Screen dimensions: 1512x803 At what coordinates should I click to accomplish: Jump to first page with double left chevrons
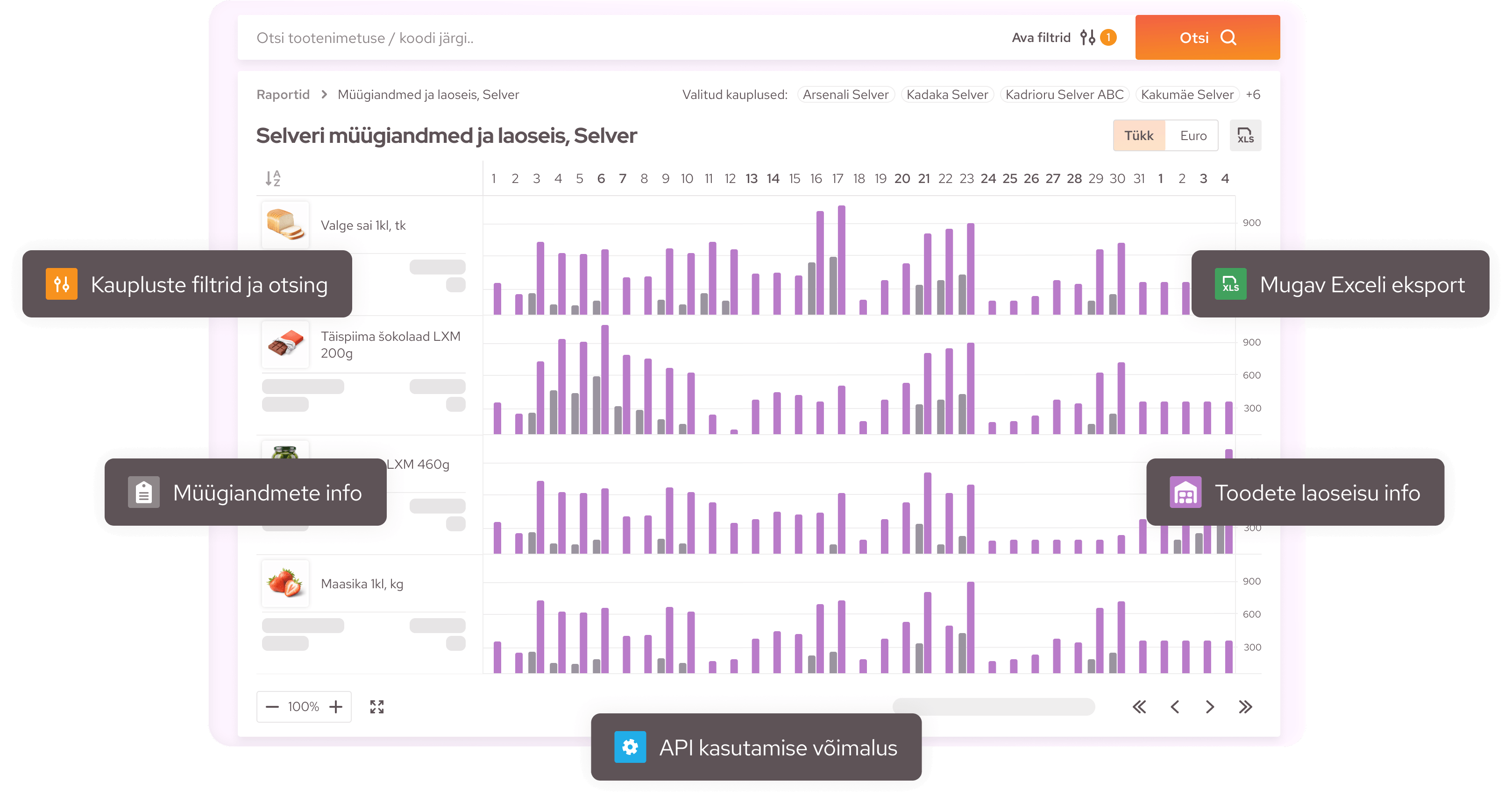tap(1139, 707)
